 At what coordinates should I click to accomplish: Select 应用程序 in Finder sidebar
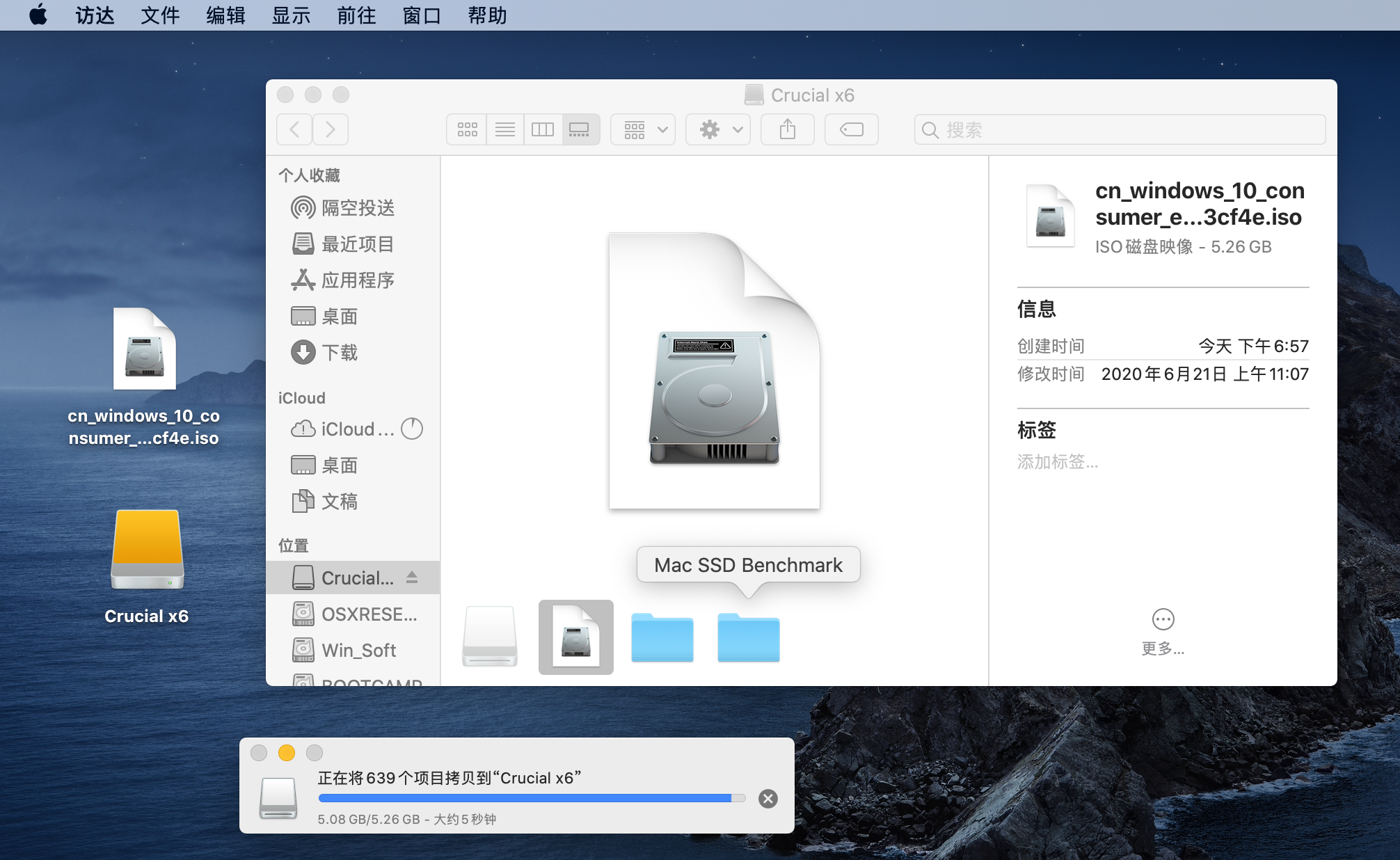[x=358, y=280]
